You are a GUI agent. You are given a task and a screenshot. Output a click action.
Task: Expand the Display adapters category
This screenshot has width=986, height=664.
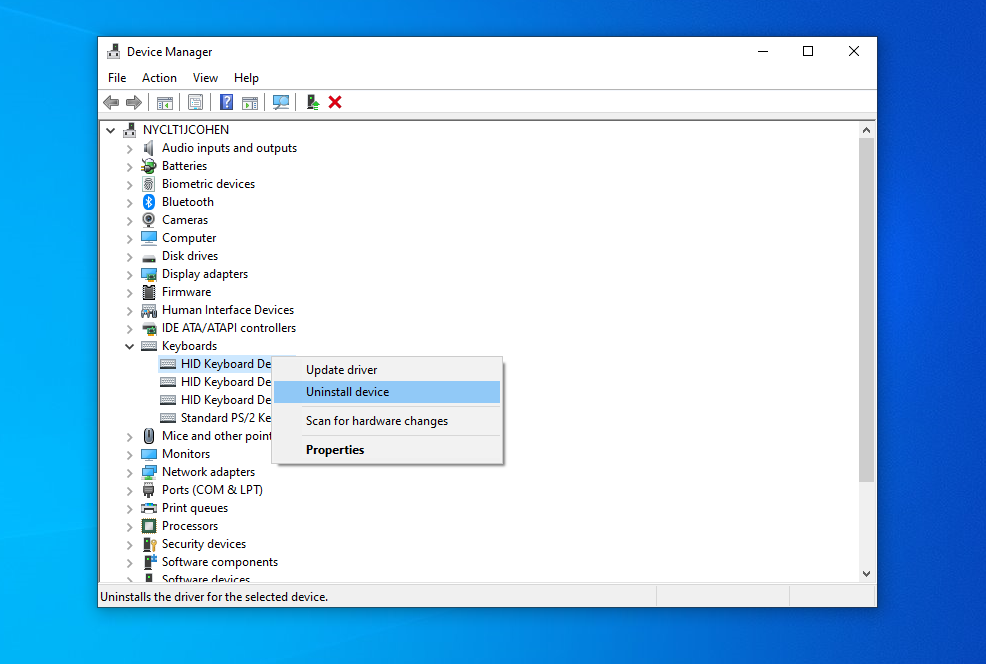129,273
